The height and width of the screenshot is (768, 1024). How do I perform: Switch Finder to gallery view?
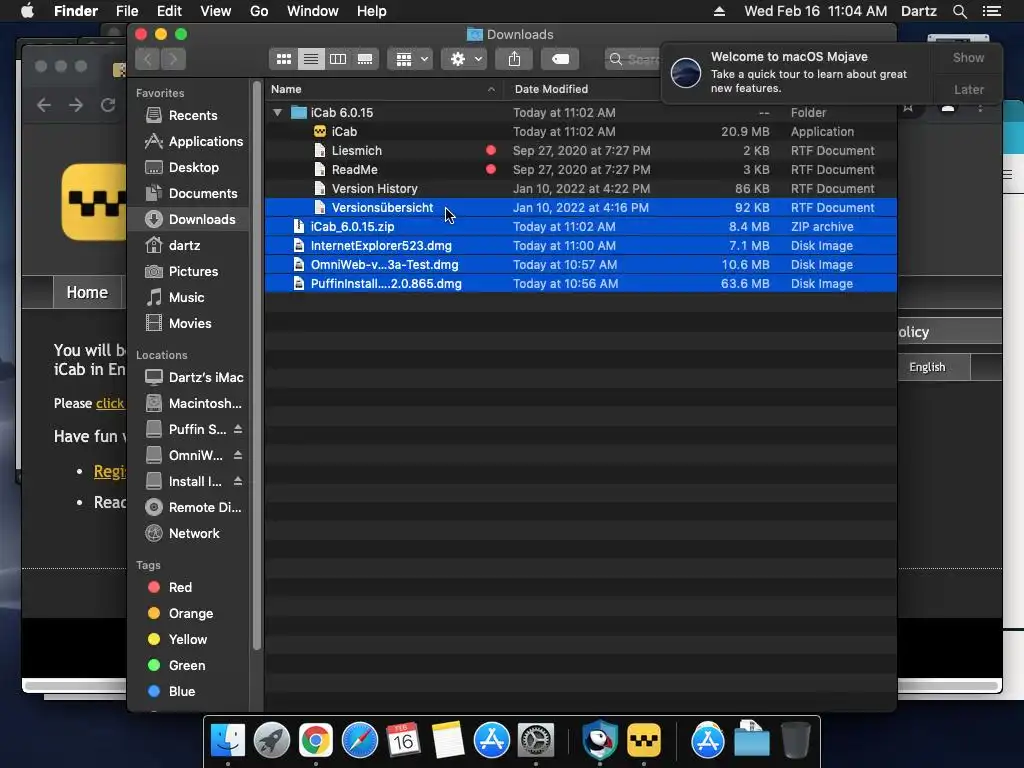pos(365,59)
